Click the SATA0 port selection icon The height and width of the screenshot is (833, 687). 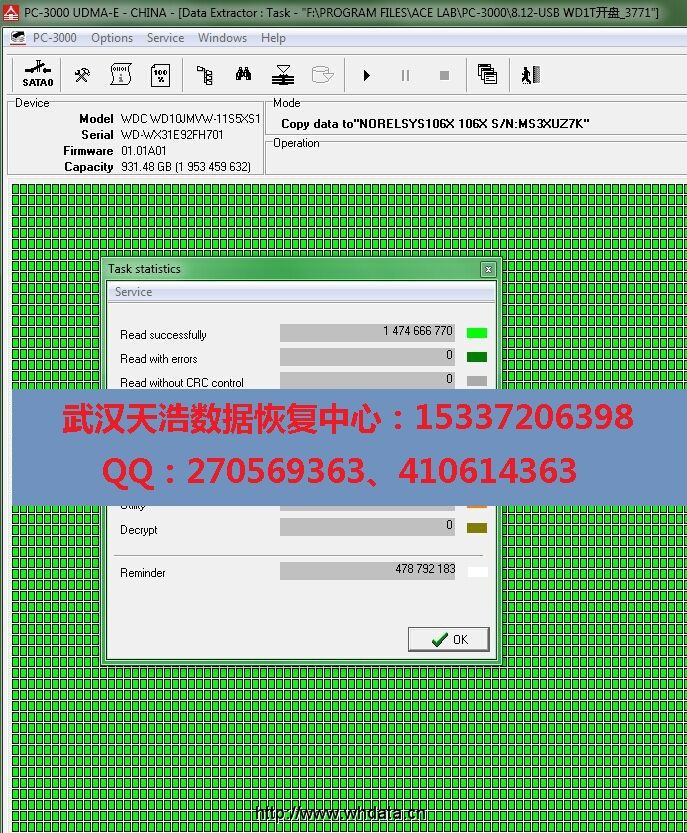point(38,74)
